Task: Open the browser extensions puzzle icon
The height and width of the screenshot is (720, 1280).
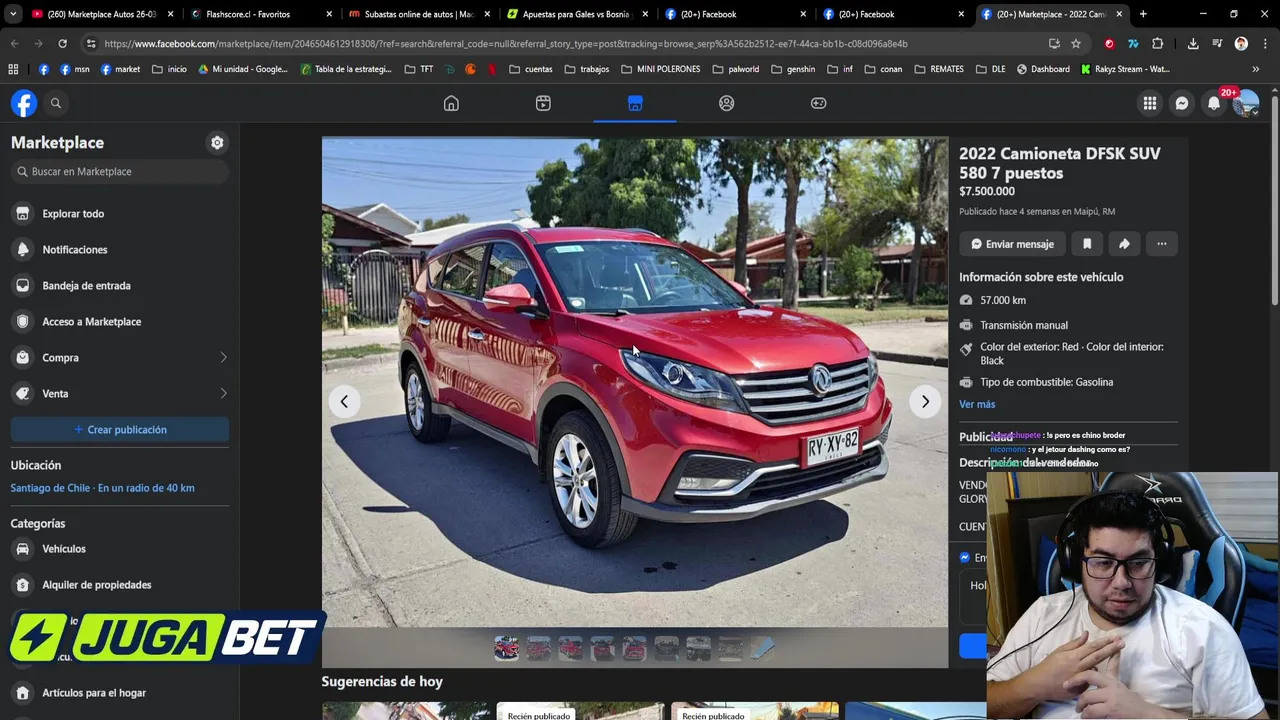Action: pyautogui.click(x=1157, y=44)
